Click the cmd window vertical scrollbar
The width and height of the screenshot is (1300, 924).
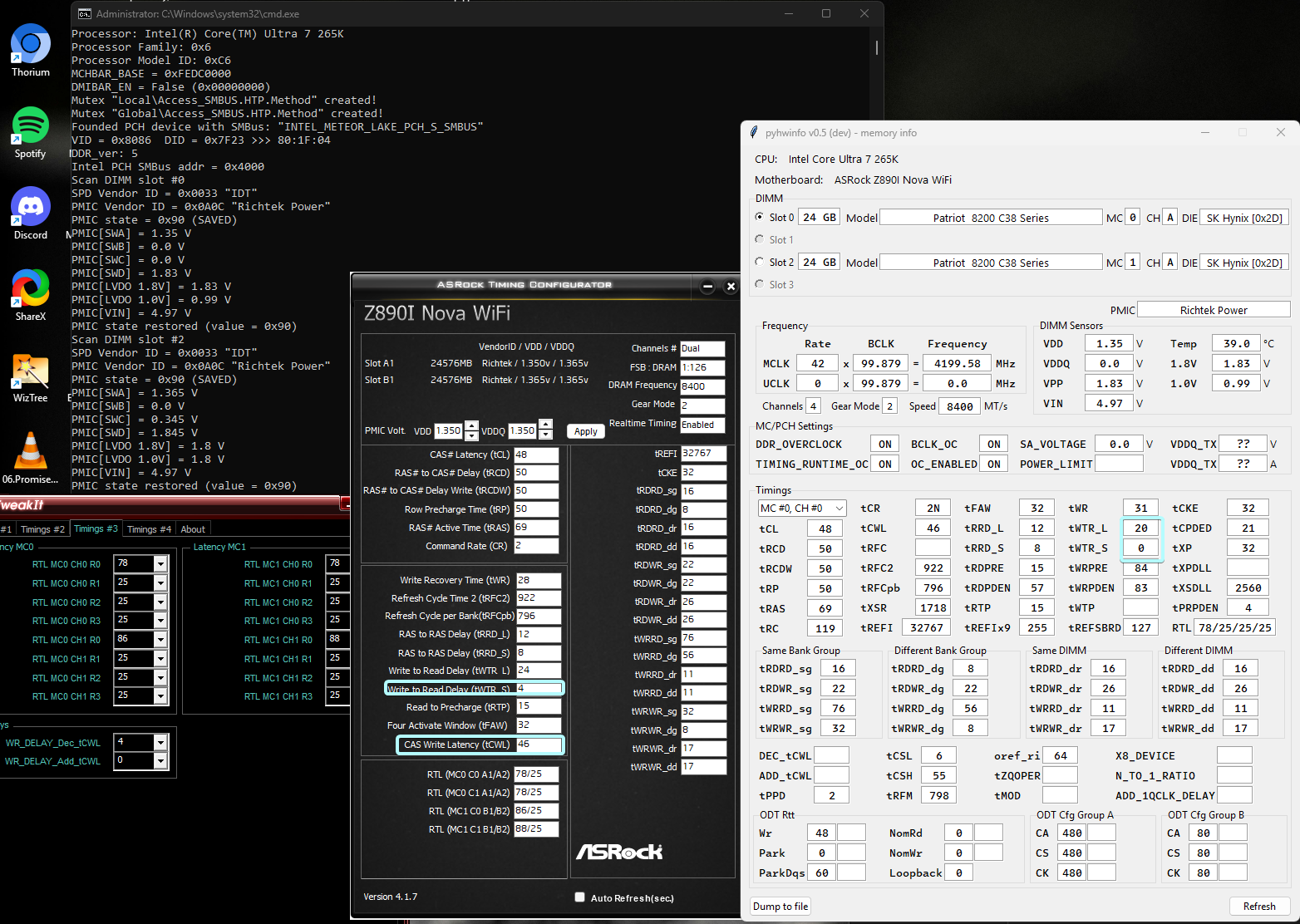[876, 47]
